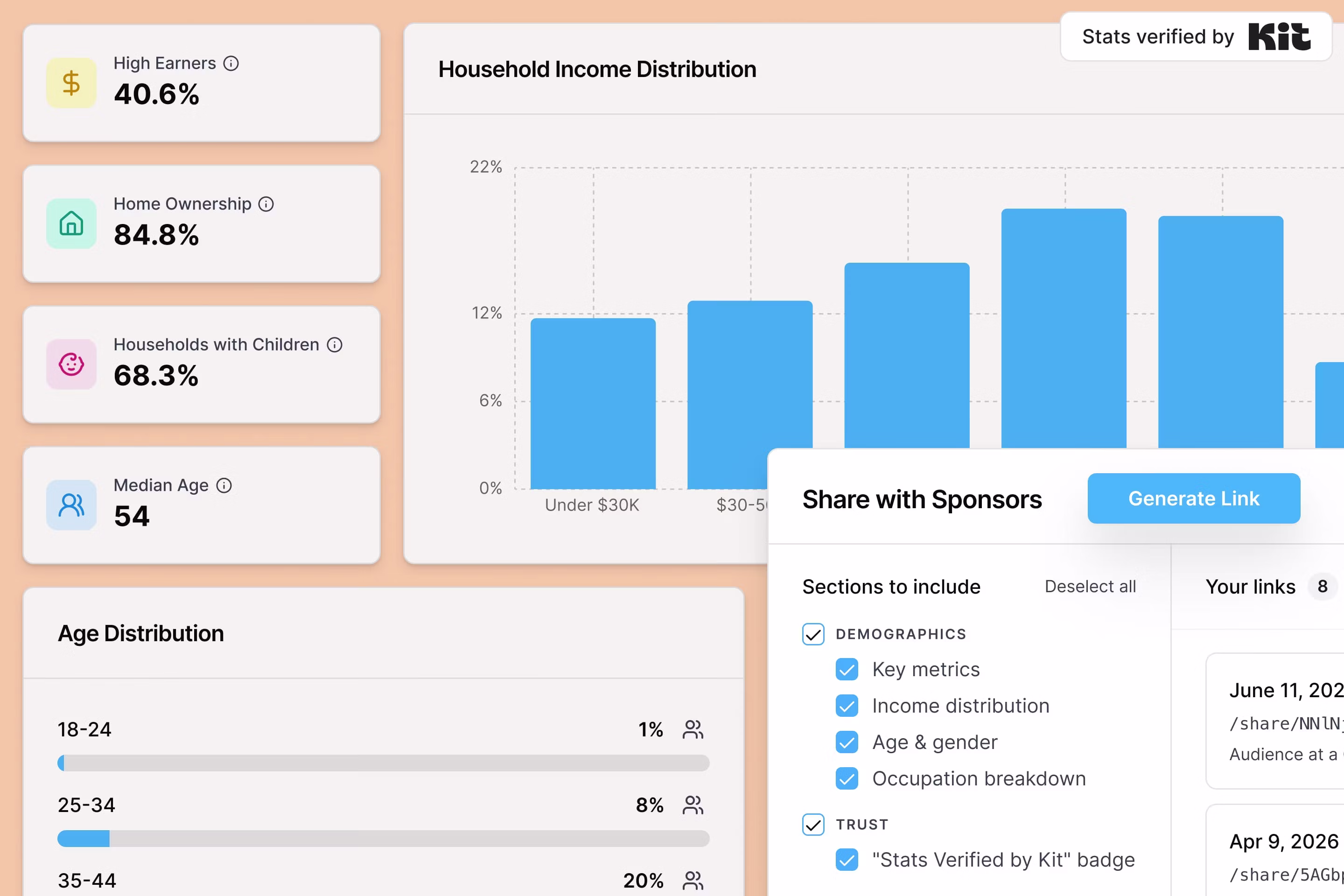
Task: Click the people icon in the 35-44 row
Action: [x=693, y=881]
